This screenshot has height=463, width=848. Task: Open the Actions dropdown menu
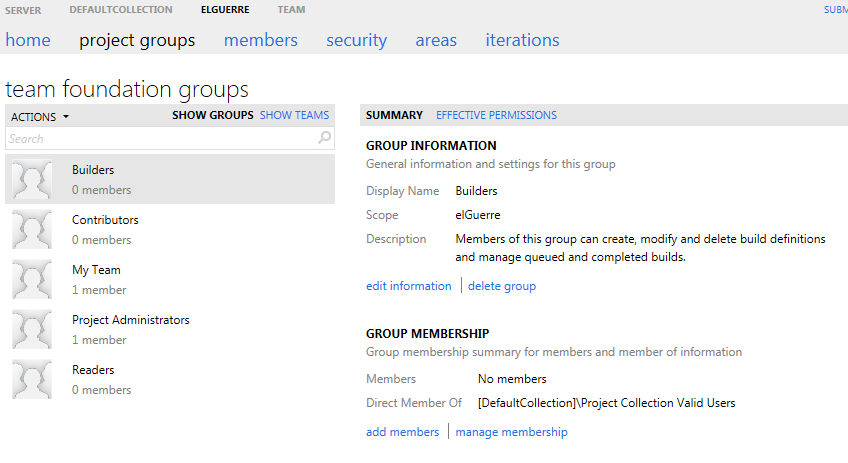tap(40, 116)
